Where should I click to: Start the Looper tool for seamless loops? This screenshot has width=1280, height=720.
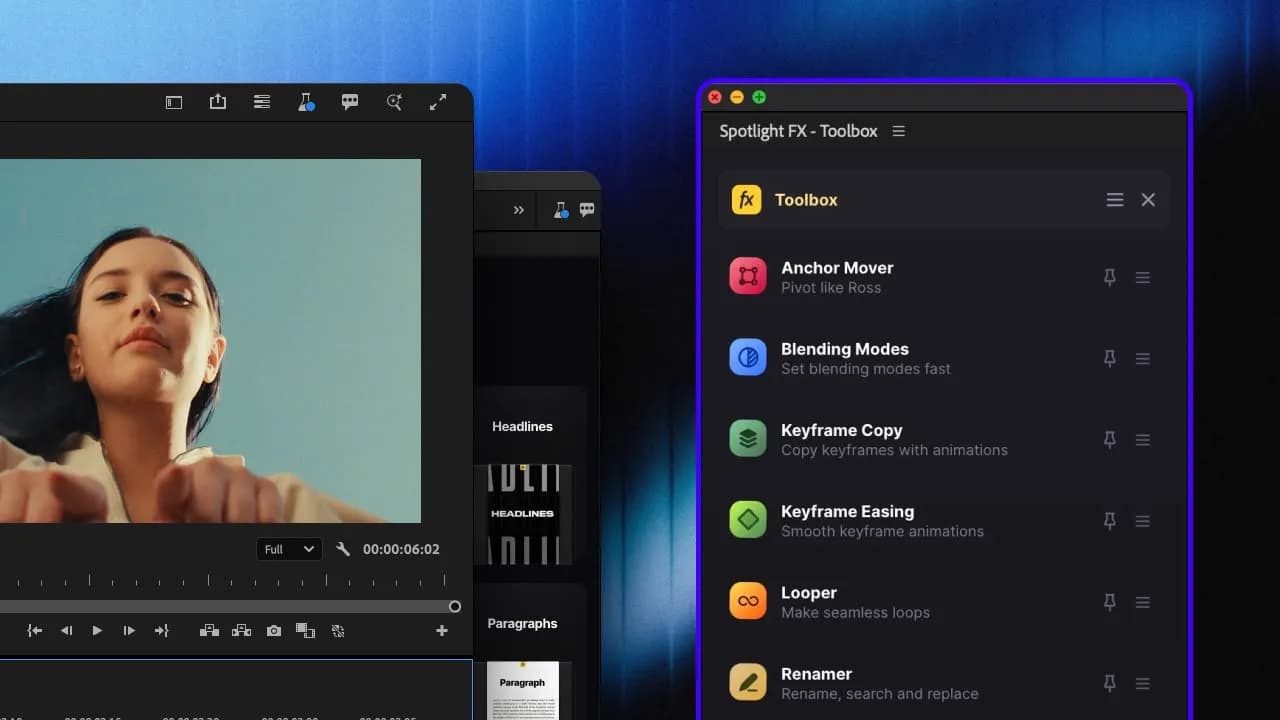coord(808,602)
